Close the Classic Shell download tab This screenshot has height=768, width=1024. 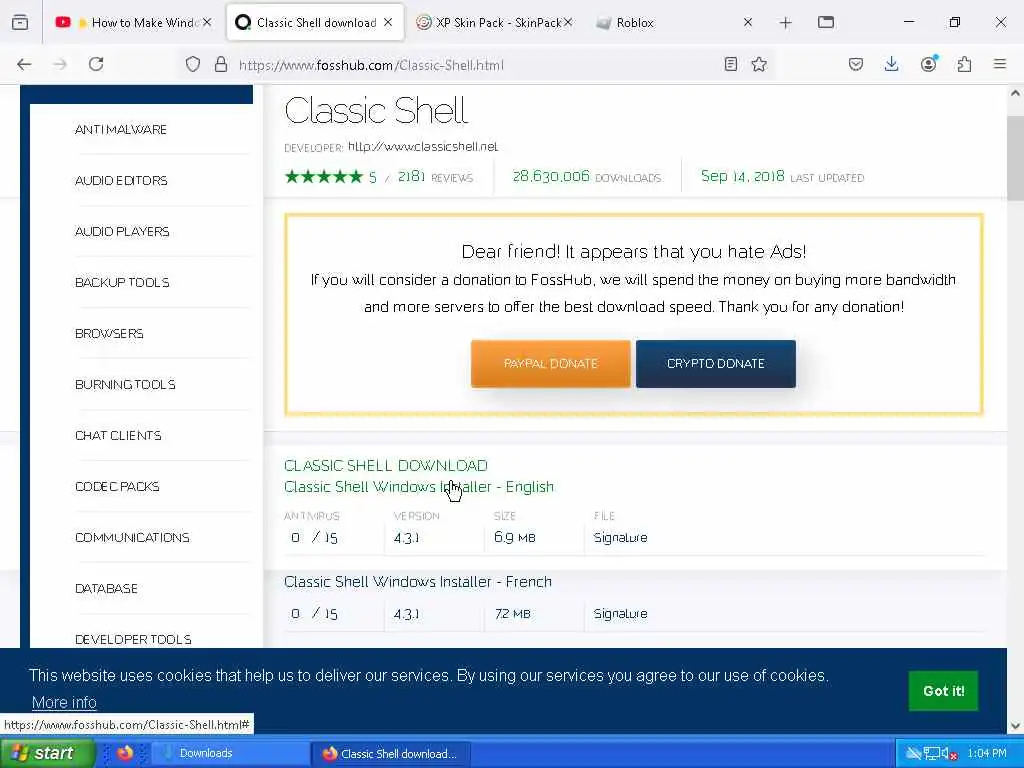(x=388, y=22)
